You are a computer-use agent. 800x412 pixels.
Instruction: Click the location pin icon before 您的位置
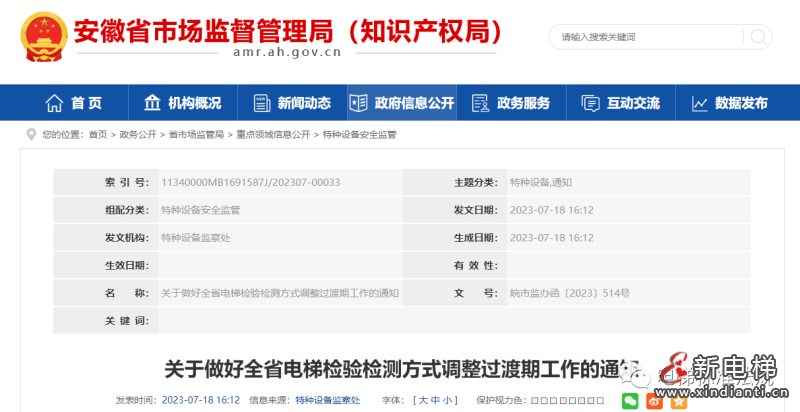click(31, 135)
